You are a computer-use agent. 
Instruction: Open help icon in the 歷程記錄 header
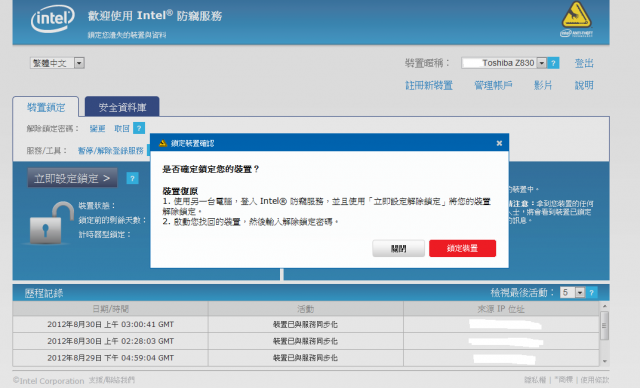(591, 293)
